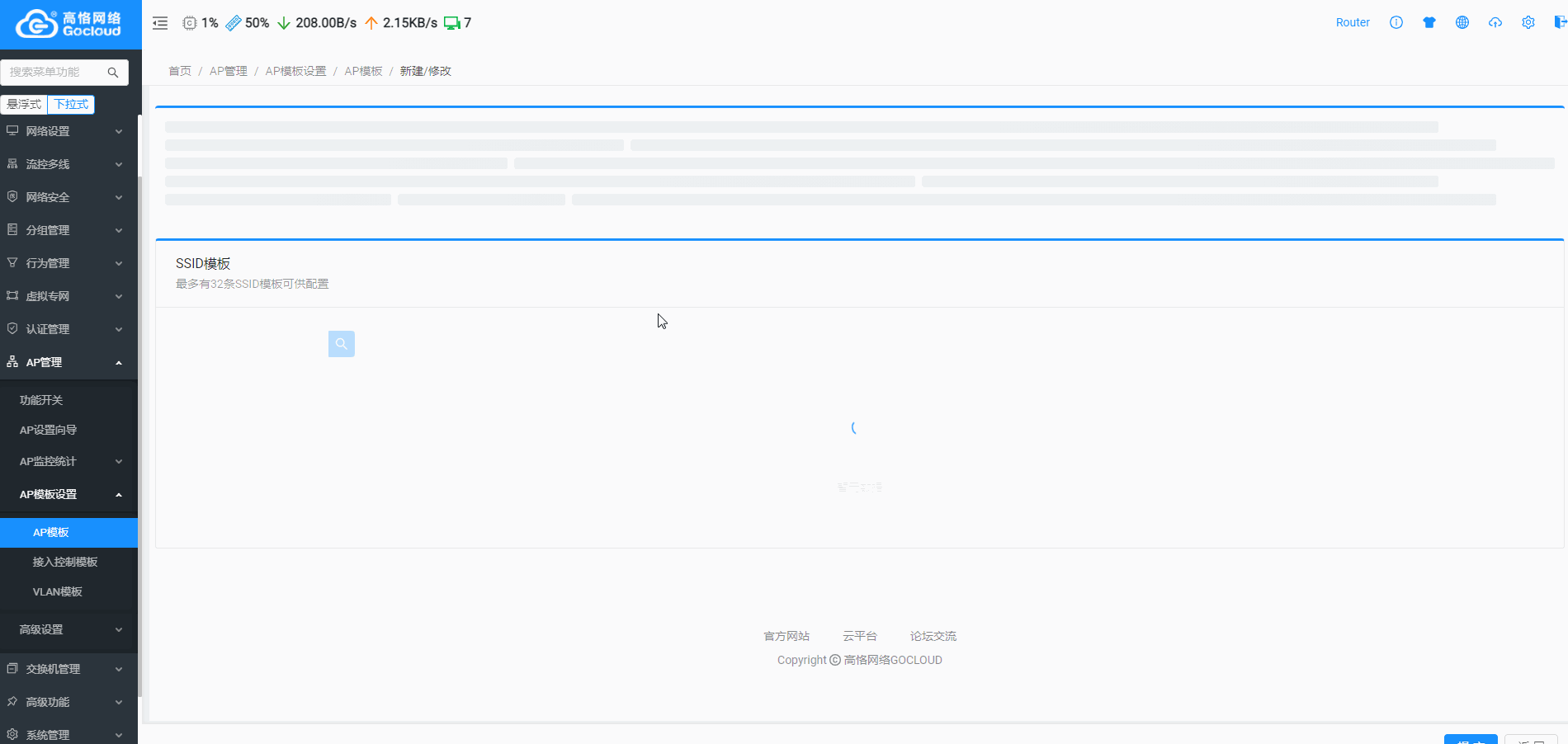Click the memory usage icon showing 50%

(x=234, y=23)
